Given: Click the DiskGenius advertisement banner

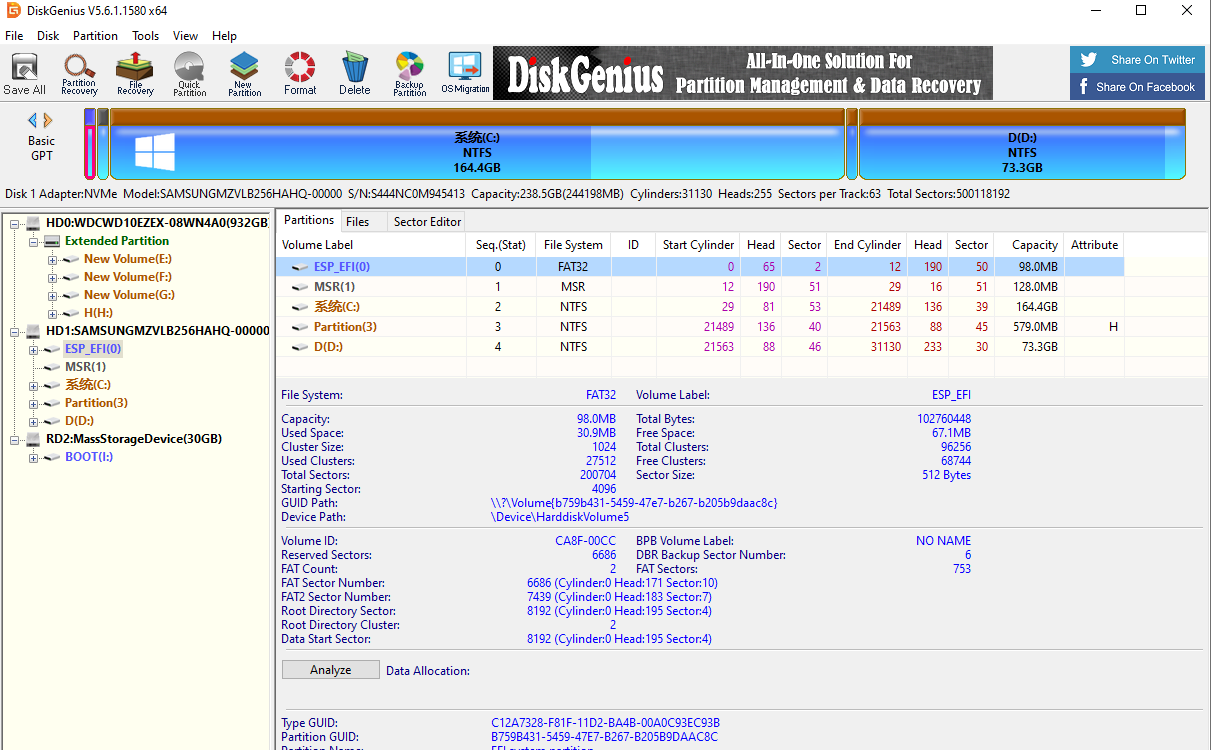Looking at the screenshot, I should tap(743, 73).
